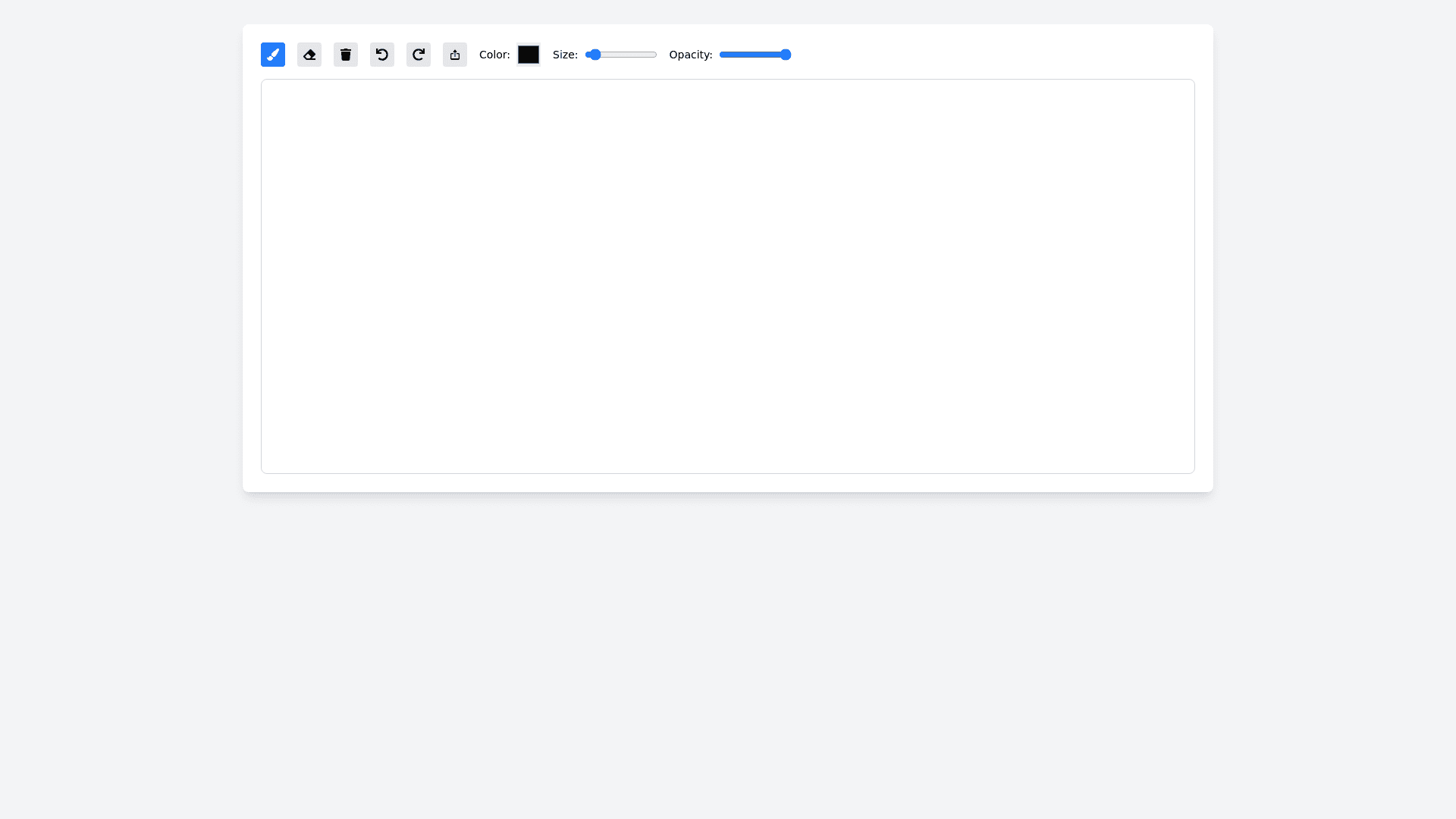Set brush Size to maximum on track
1456x819 pixels.
click(x=655, y=55)
